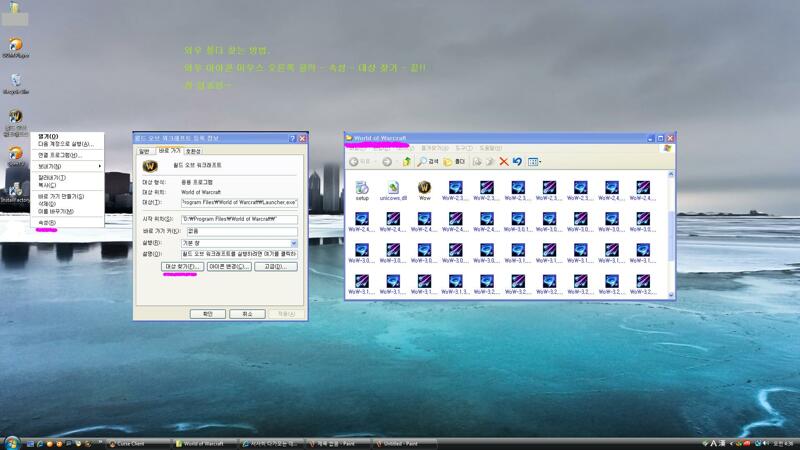Click the Copy To toolbar icon

point(490,162)
